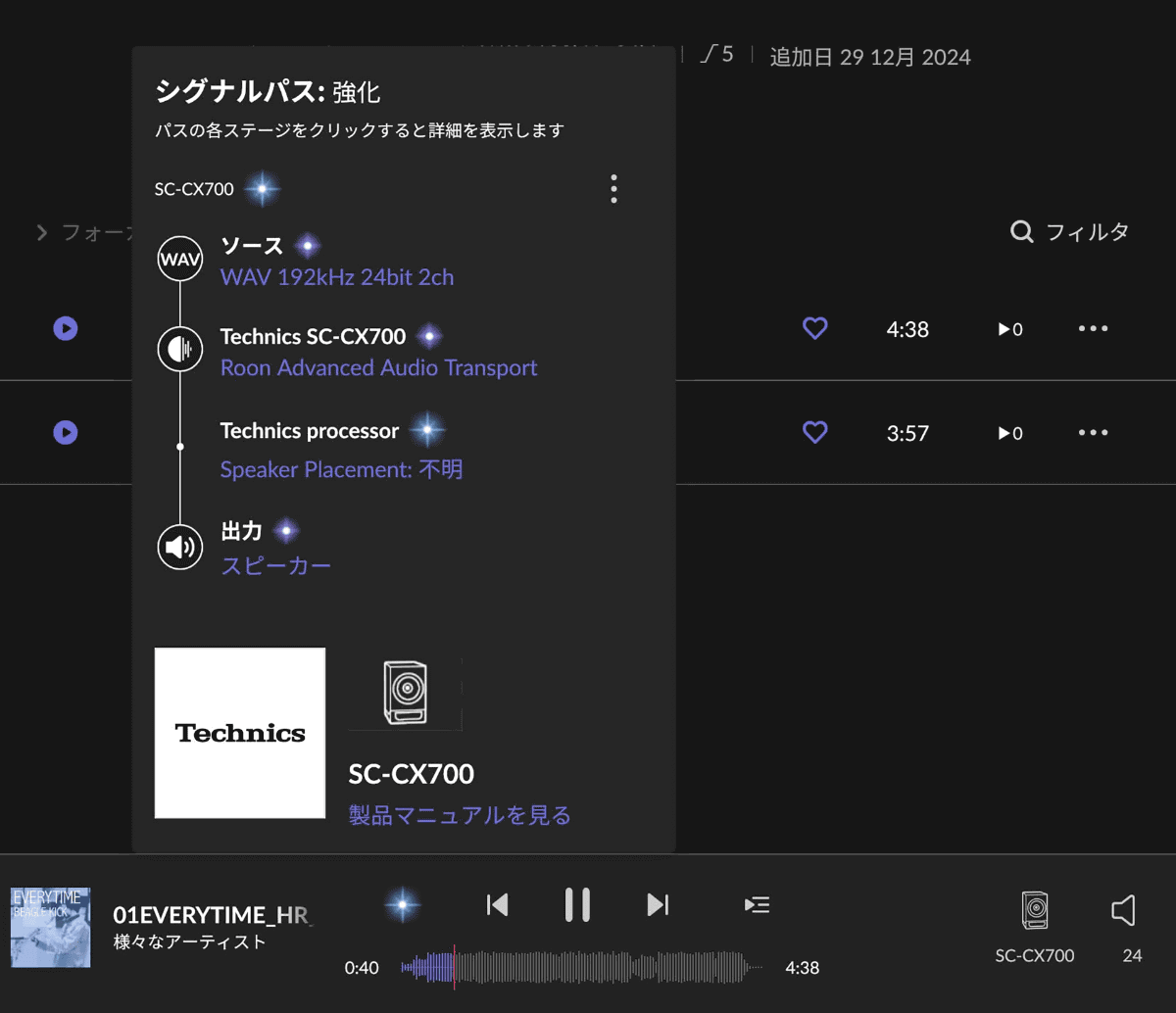Click the volume speaker icon
This screenshot has width=1176, height=1013.
point(1125,909)
